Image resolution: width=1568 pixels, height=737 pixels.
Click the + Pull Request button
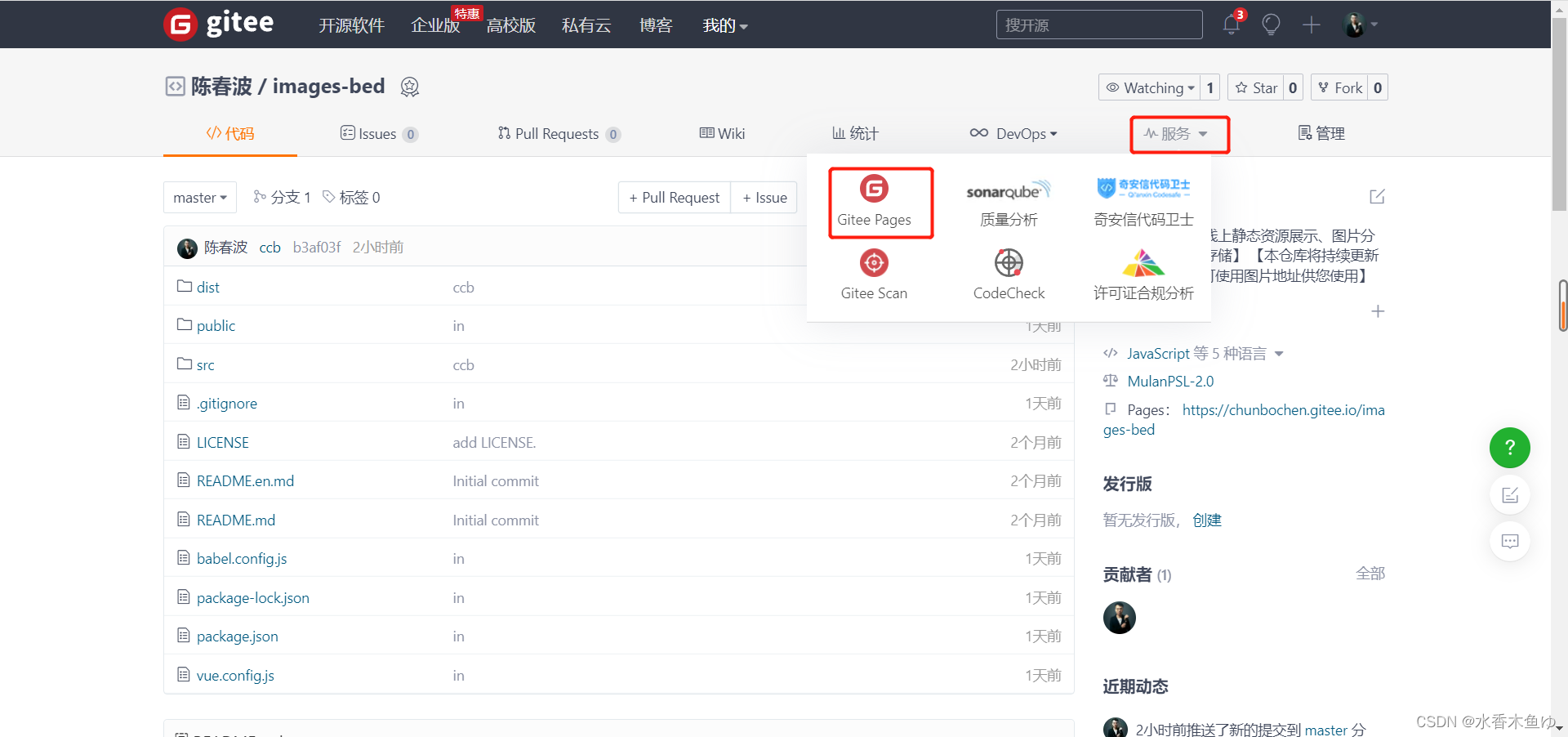click(x=675, y=198)
